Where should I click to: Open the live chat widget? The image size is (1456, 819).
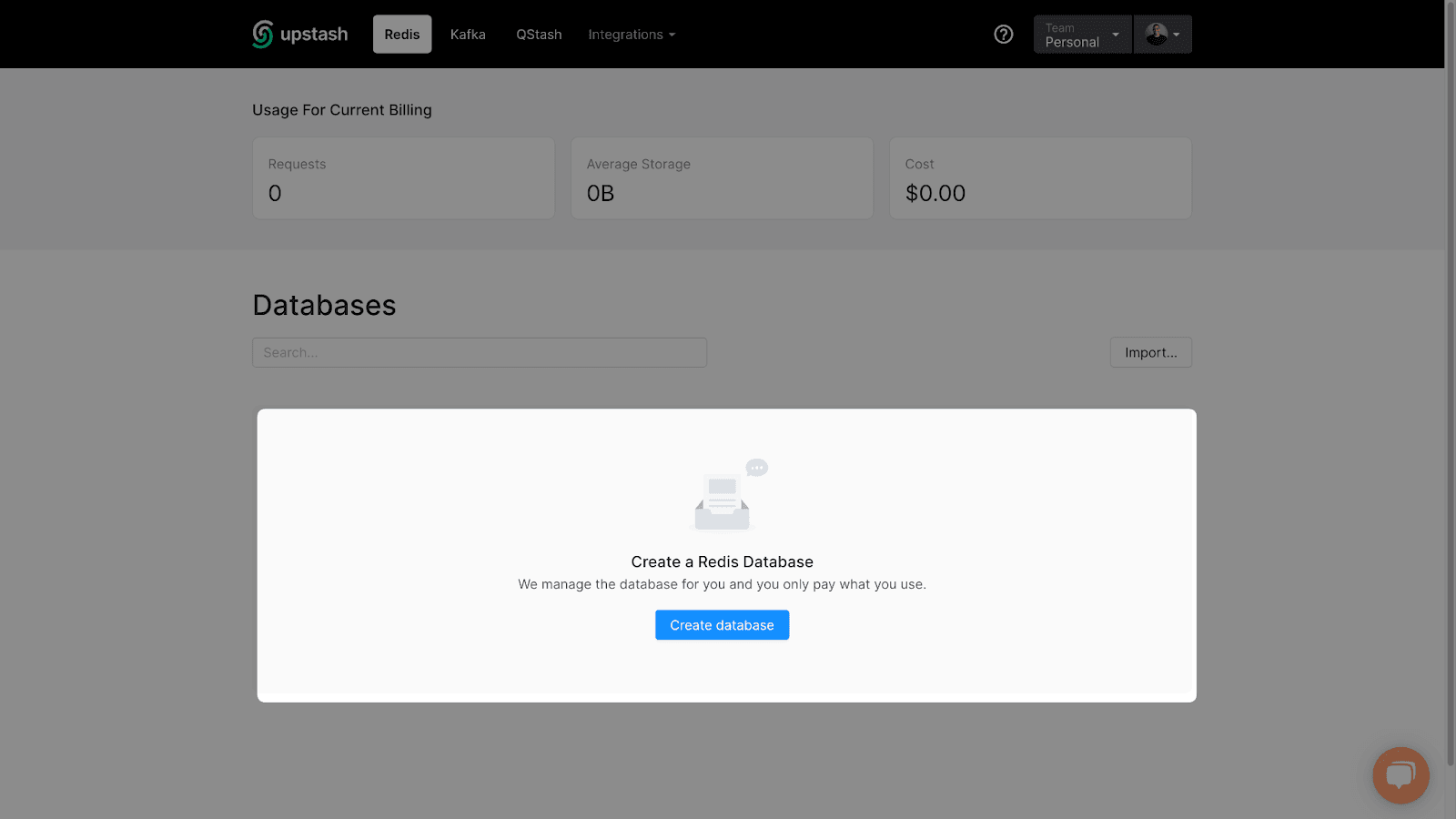click(x=1400, y=775)
